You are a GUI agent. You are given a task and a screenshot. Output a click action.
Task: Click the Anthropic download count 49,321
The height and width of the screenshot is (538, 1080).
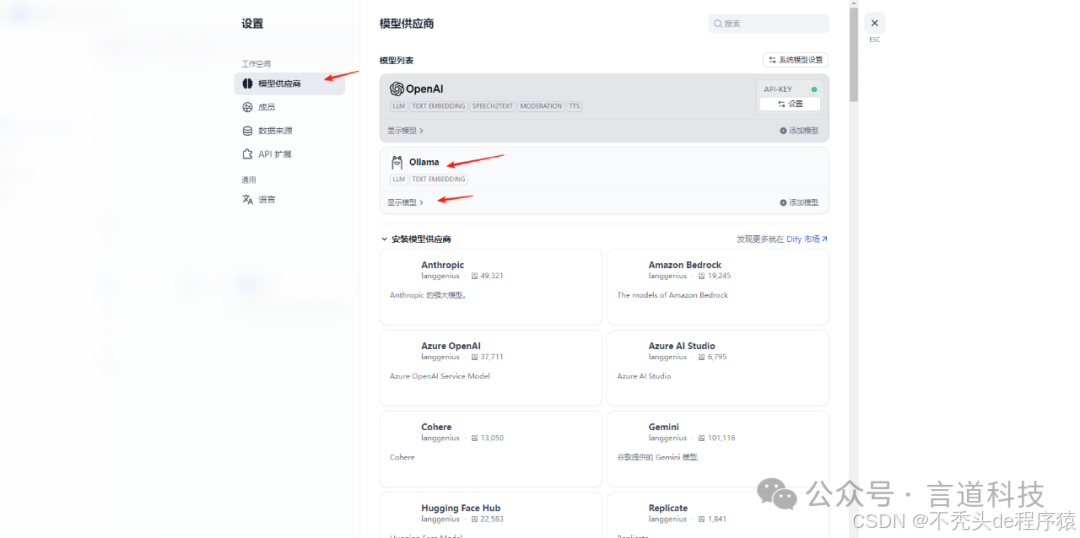click(x=492, y=276)
